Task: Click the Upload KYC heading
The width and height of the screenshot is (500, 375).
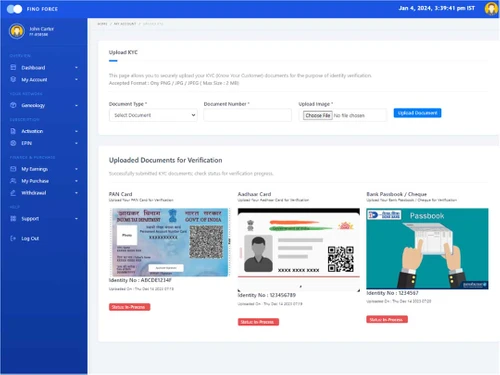Action: pos(123,52)
